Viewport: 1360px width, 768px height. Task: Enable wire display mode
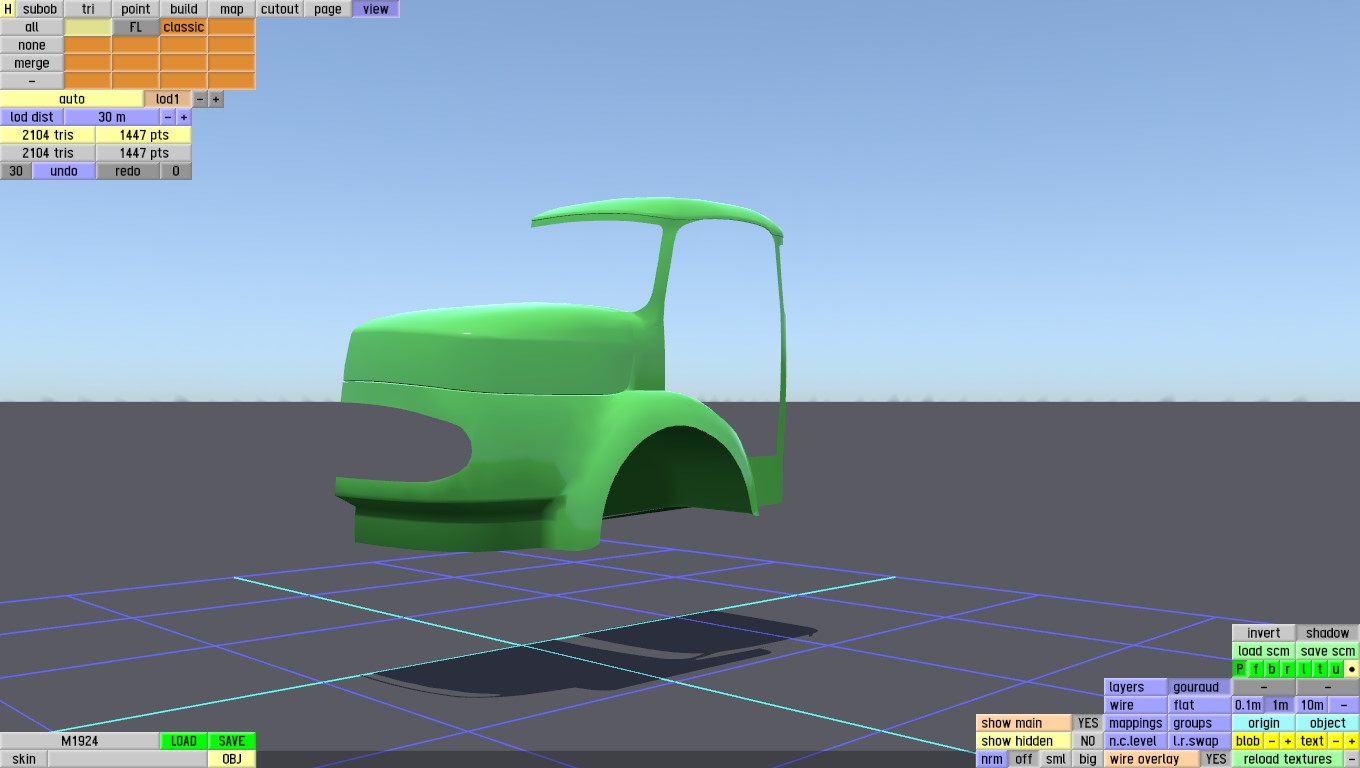[x=1136, y=705]
